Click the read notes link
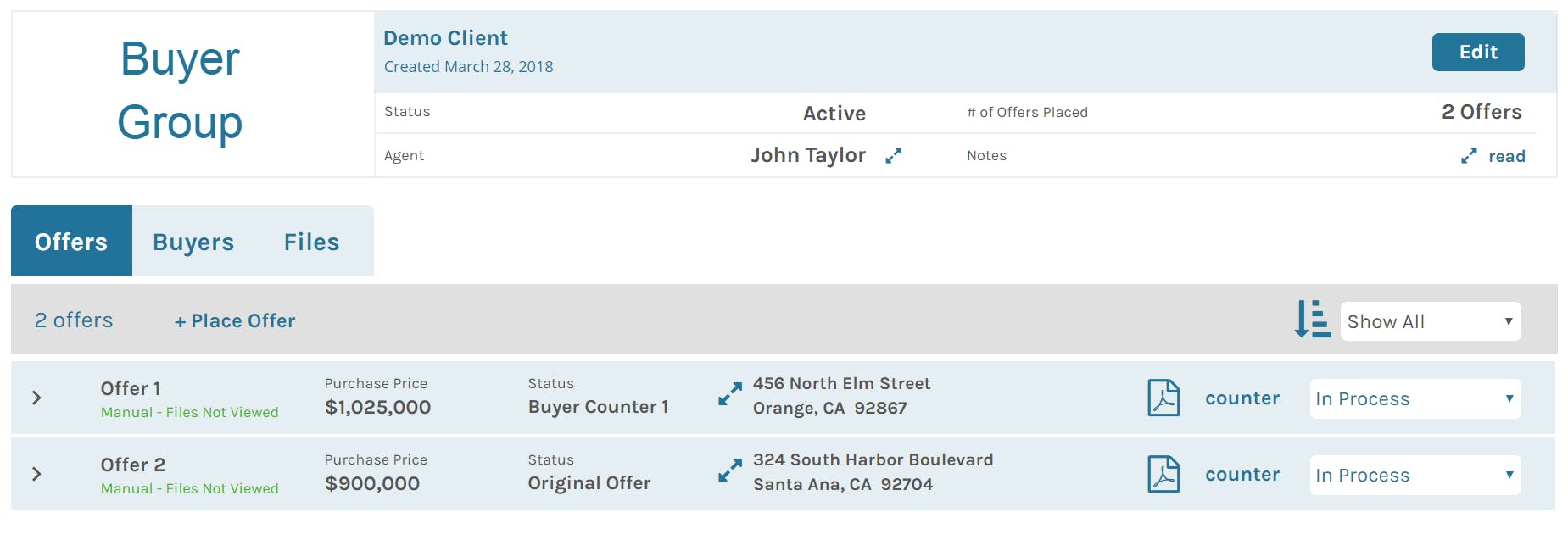1568x540 pixels. coord(1506,156)
